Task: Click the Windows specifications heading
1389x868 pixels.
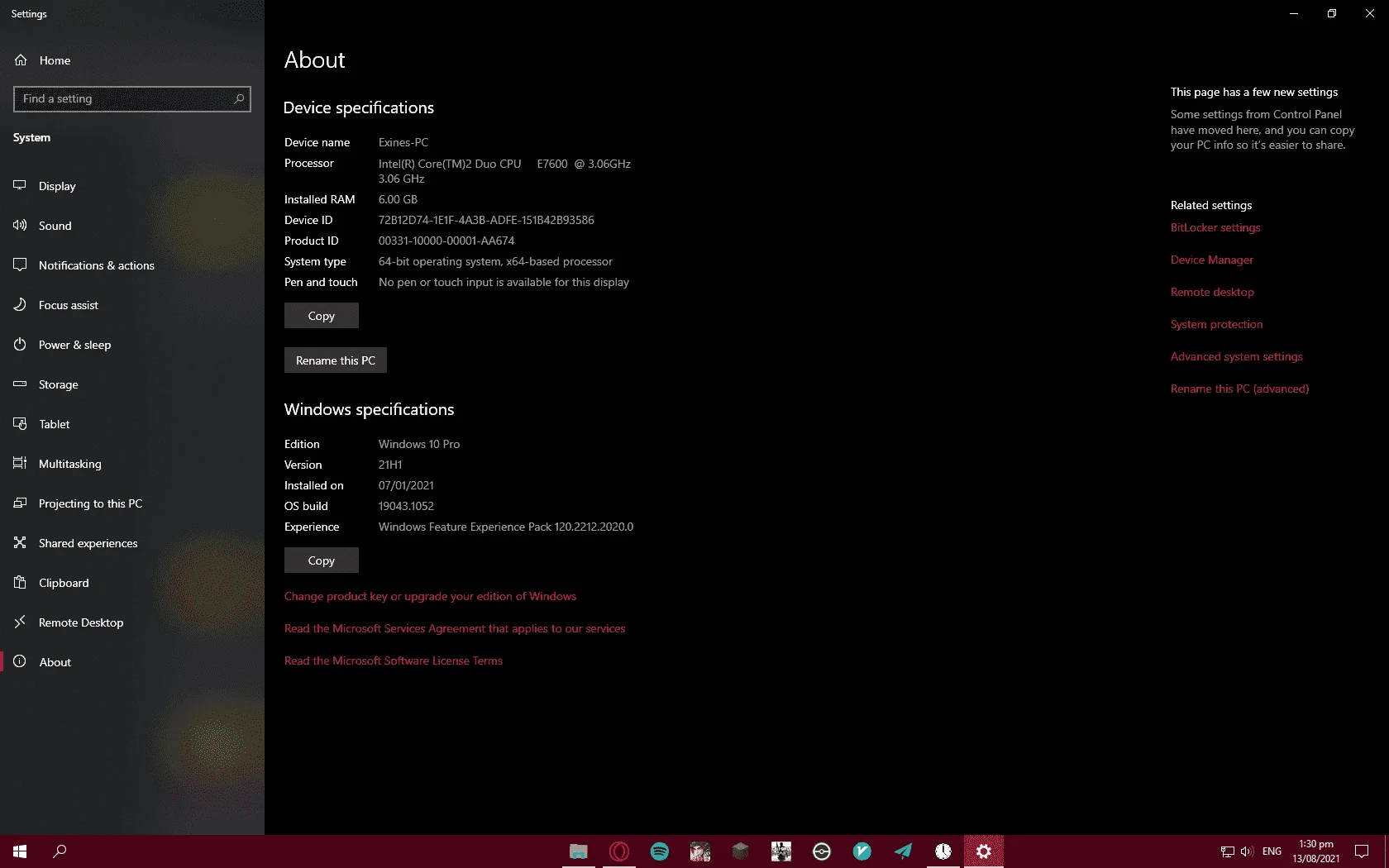Action: click(370, 409)
